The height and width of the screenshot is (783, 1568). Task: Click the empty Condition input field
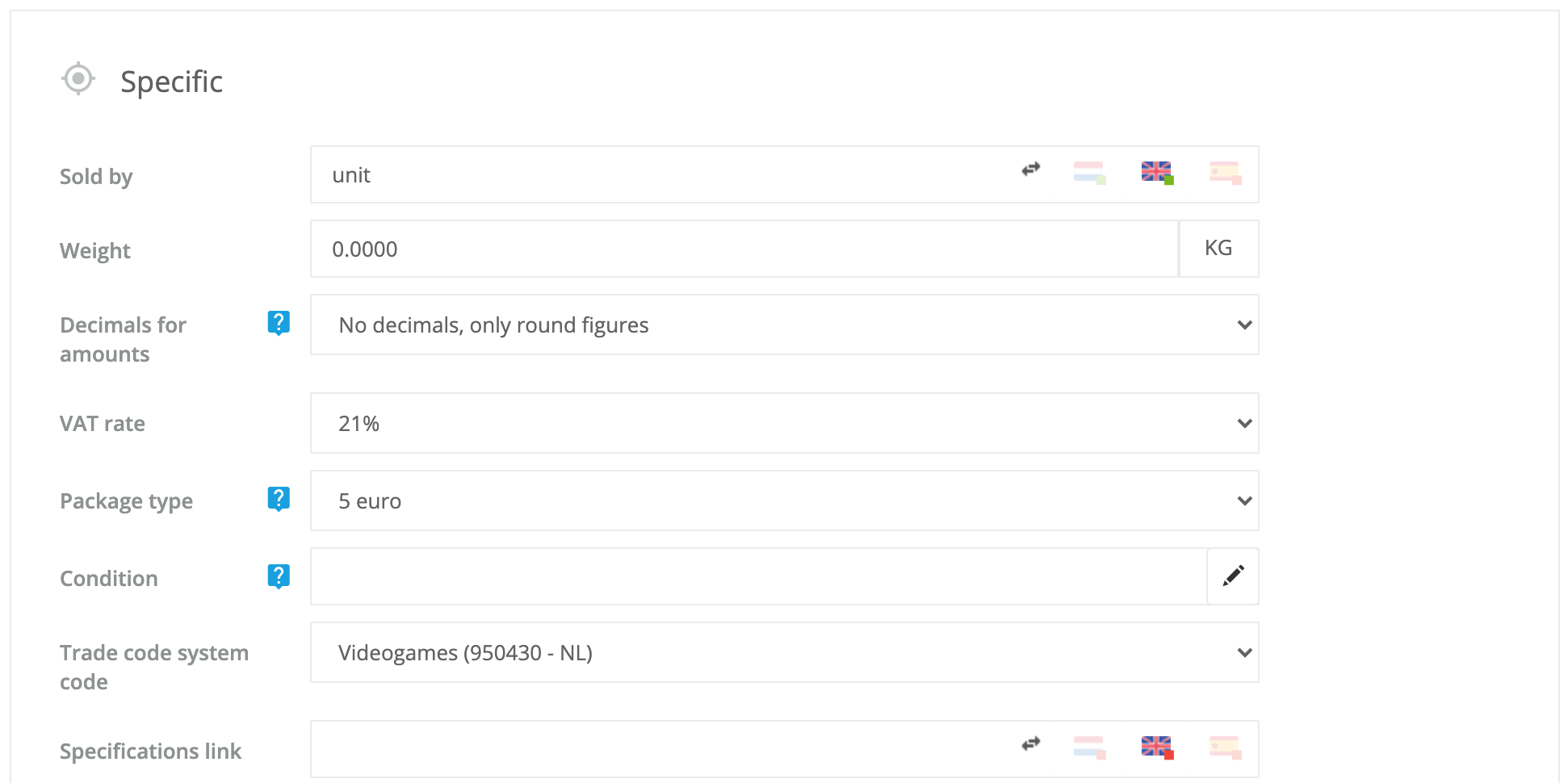(x=757, y=576)
